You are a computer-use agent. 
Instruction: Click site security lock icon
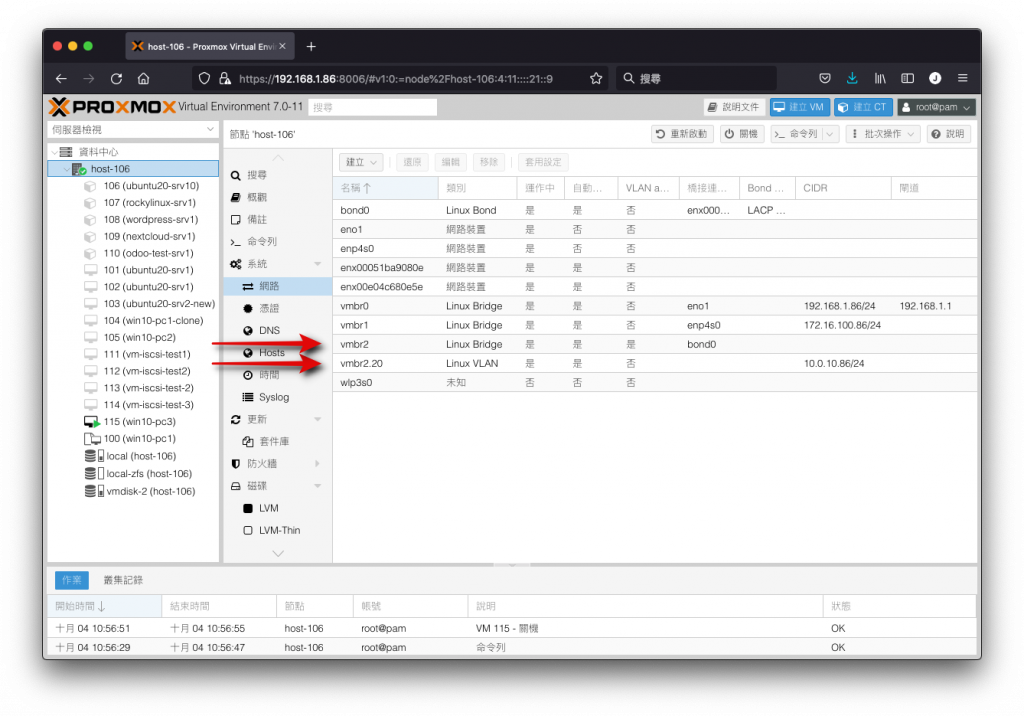tap(225, 78)
